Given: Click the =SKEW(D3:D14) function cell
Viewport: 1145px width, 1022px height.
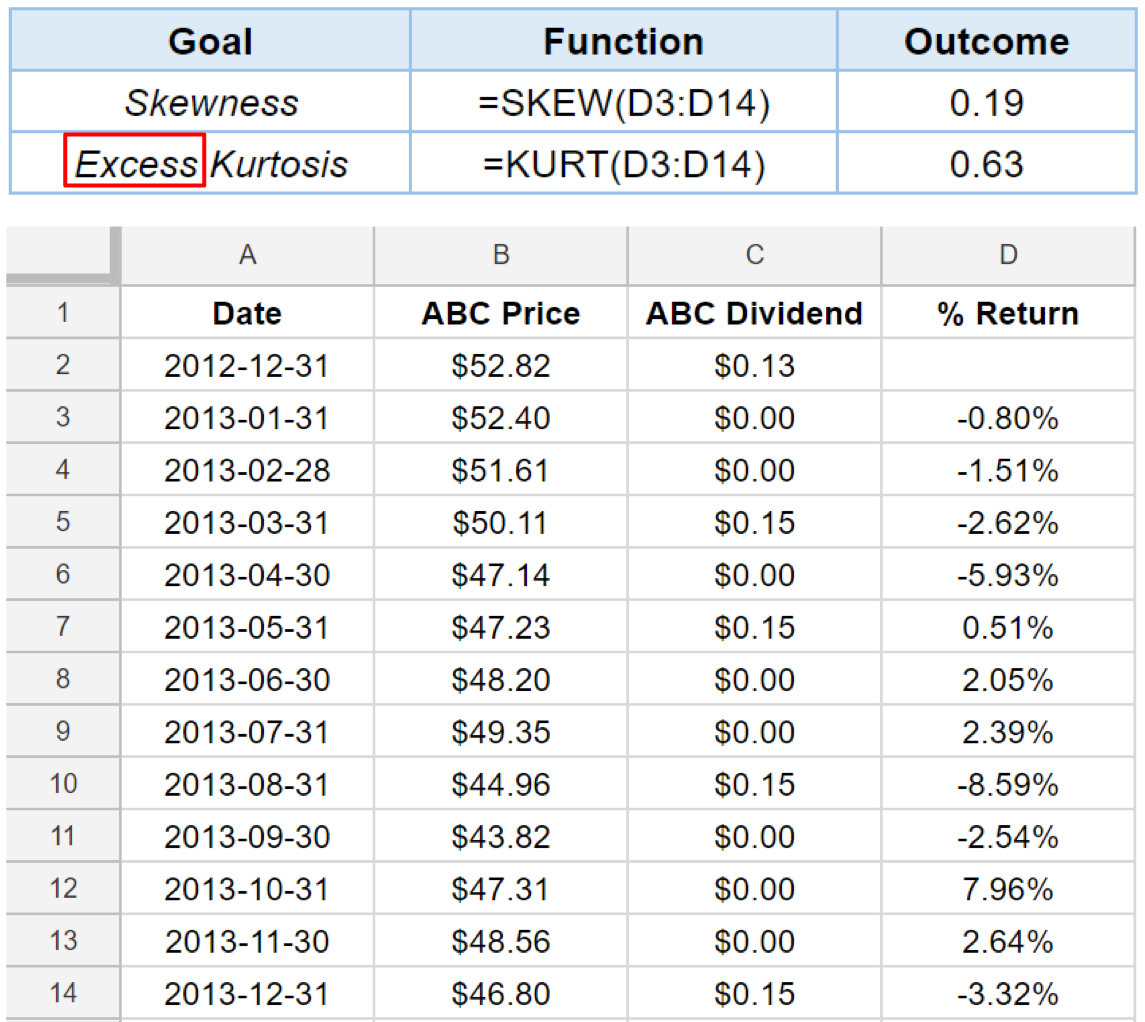Looking at the screenshot, I should coord(624,101).
